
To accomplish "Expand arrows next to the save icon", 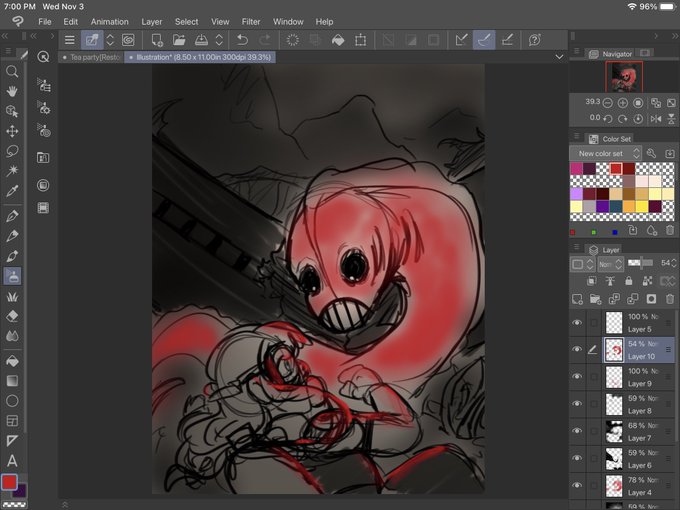I will (219, 40).
